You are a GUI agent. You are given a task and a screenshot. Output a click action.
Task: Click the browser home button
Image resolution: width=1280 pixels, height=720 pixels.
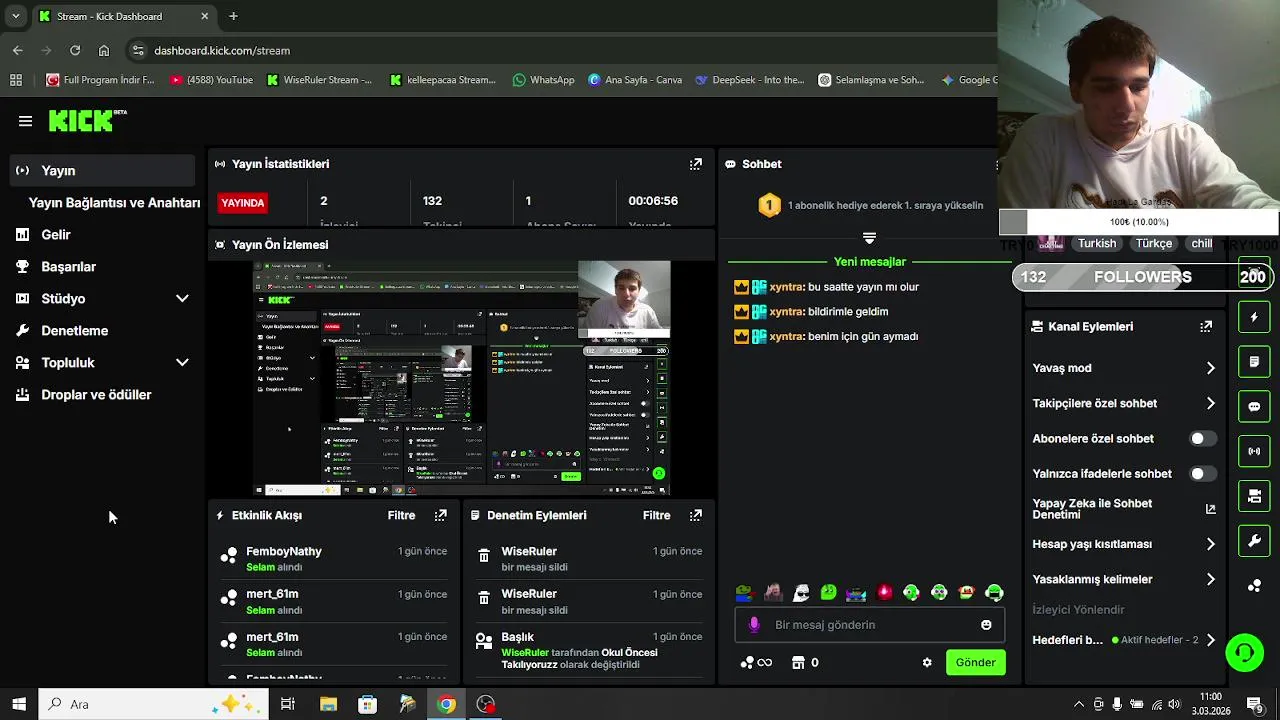pyautogui.click(x=104, y=50)
